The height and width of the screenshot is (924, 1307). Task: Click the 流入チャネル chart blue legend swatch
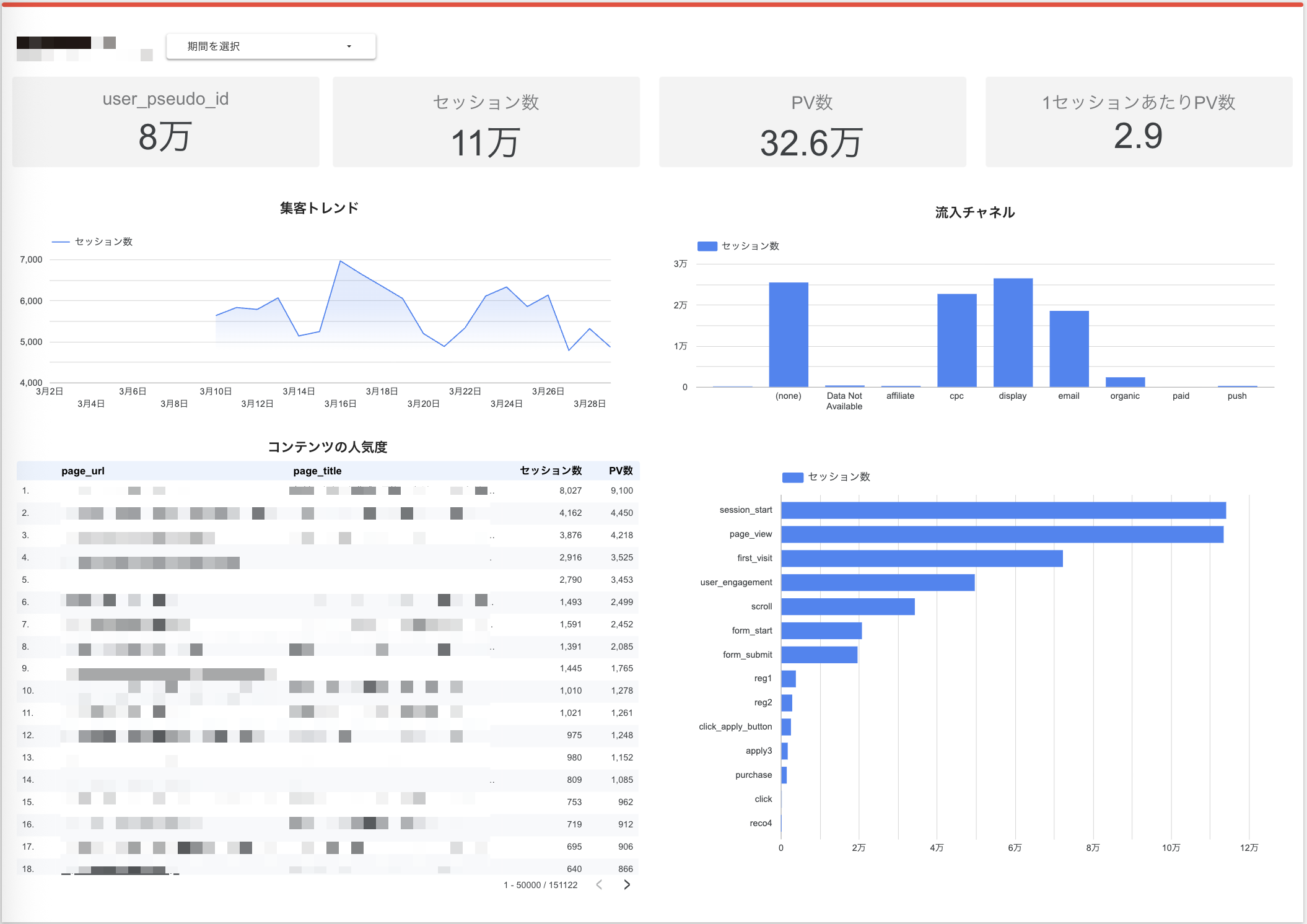pyautogui.click(x=707, y=246)
